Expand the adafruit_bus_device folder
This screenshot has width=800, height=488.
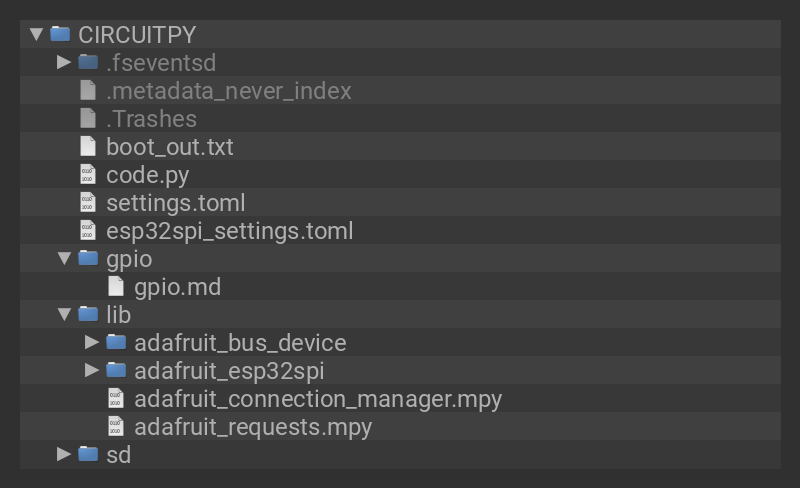tap(92, 342)
